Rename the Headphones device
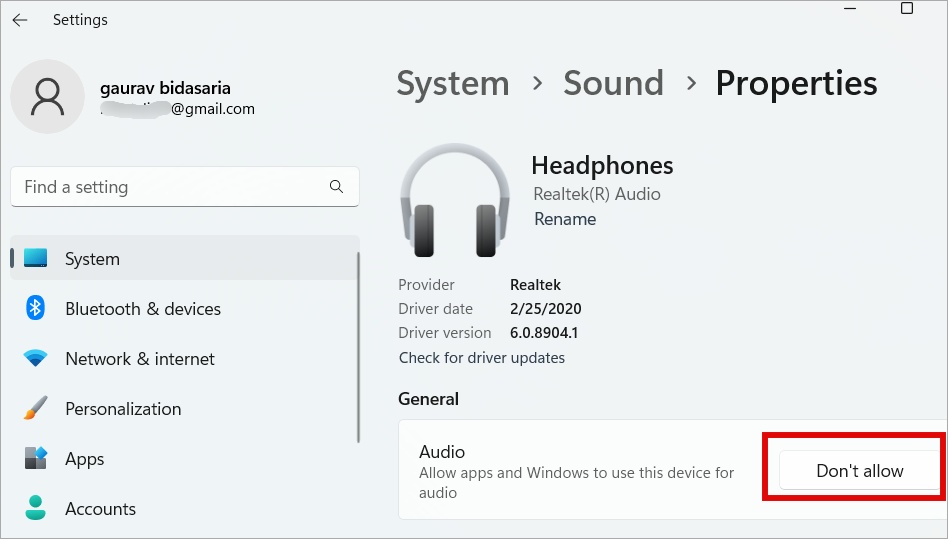The width and height of the screenshot is (948, 539). (x=565, y=219)
